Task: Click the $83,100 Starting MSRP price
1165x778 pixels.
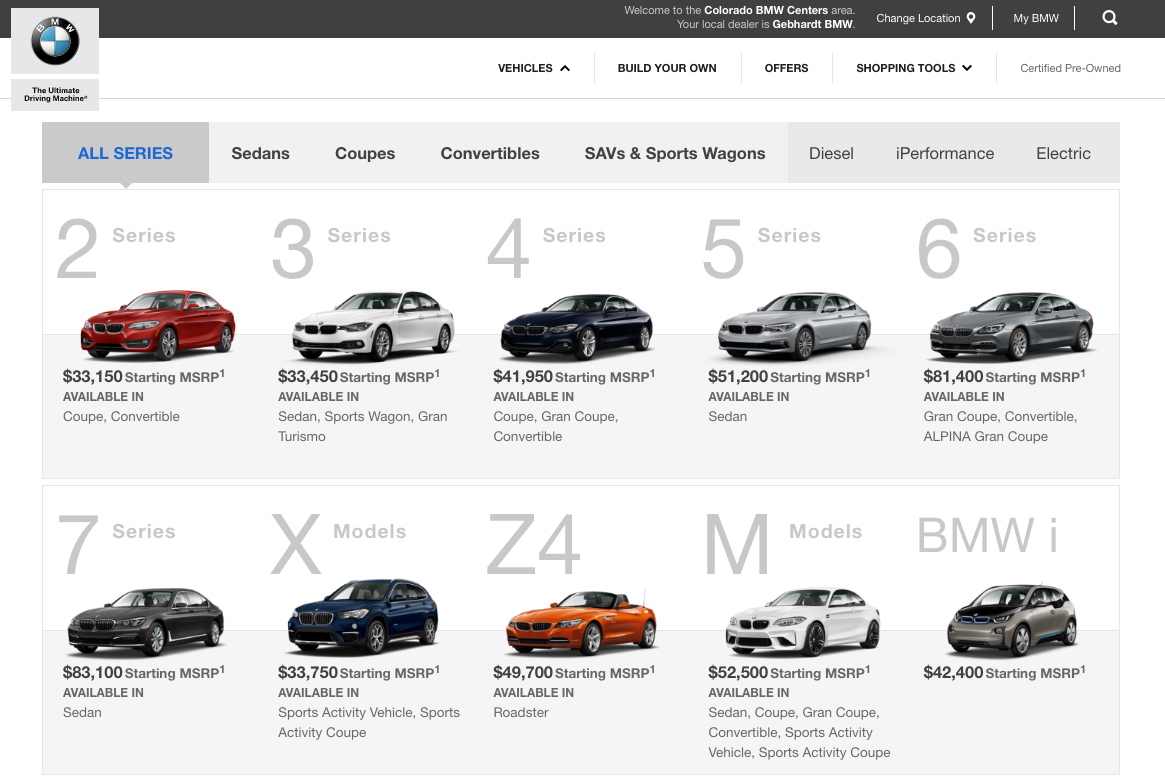Action: point(143,672)
